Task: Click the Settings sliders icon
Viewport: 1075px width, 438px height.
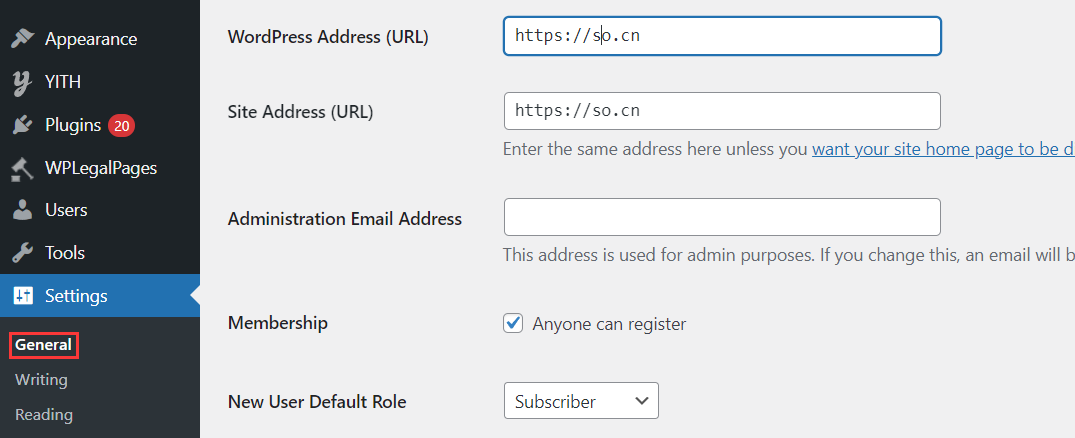Action: click(22, 296)
